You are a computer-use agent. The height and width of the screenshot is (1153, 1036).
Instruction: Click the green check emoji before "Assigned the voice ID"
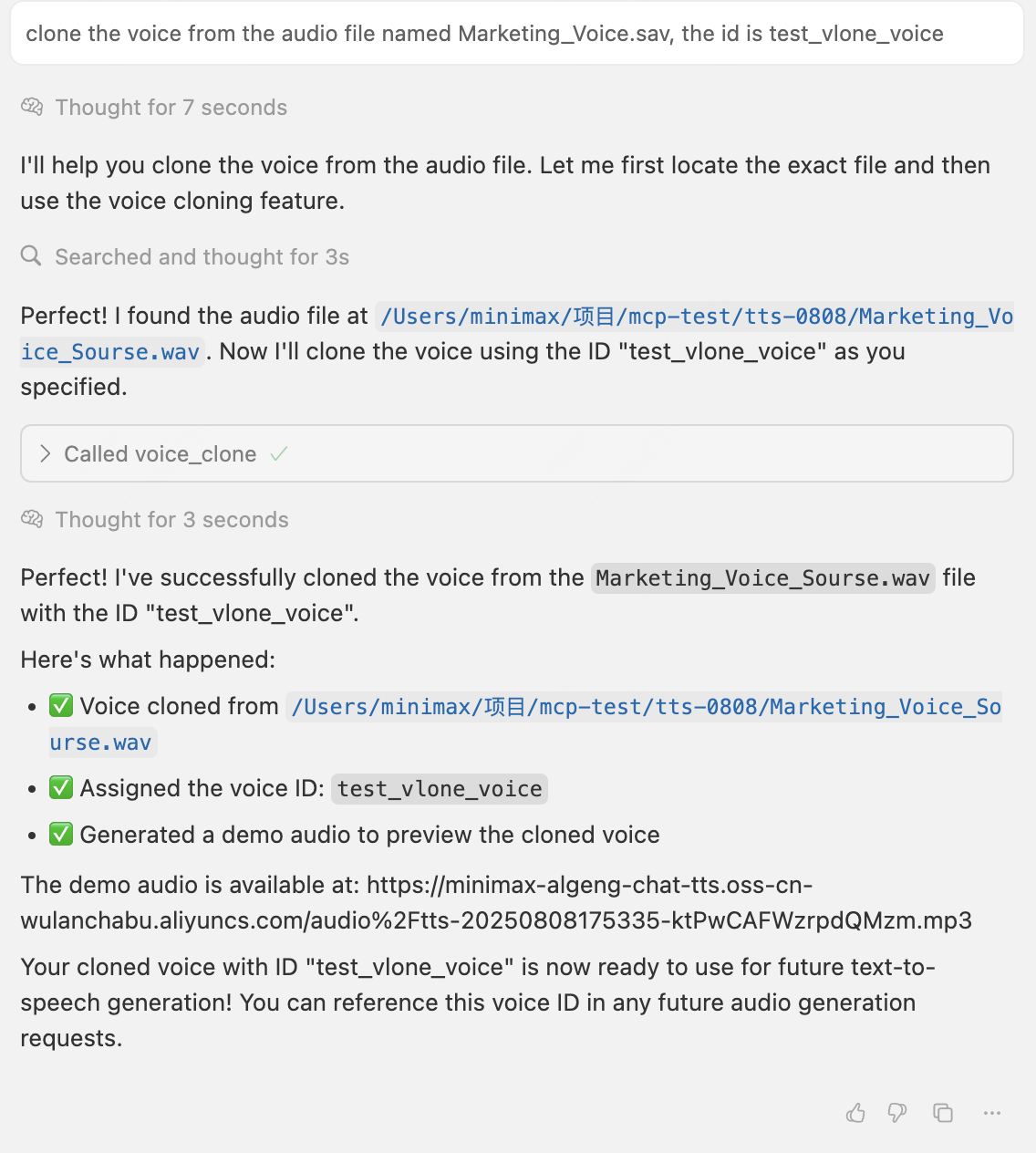(61, 788)
